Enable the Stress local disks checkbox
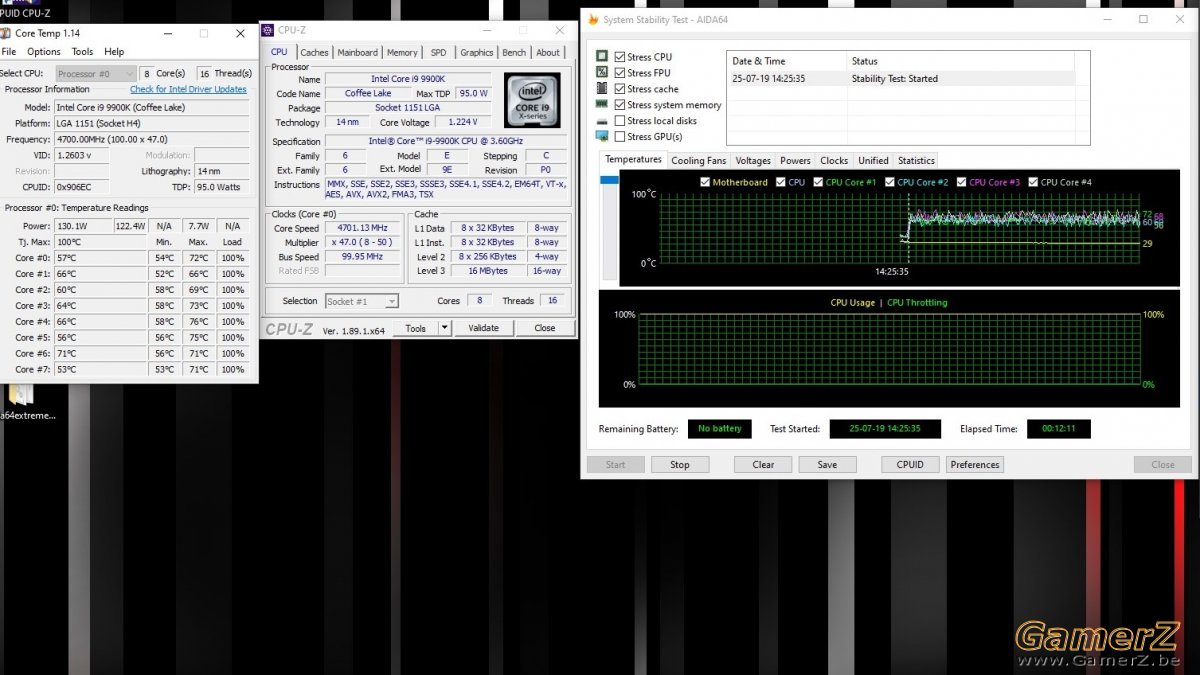Image resolution: width=1200 pixels, height=675 pixels. (620, 121)
